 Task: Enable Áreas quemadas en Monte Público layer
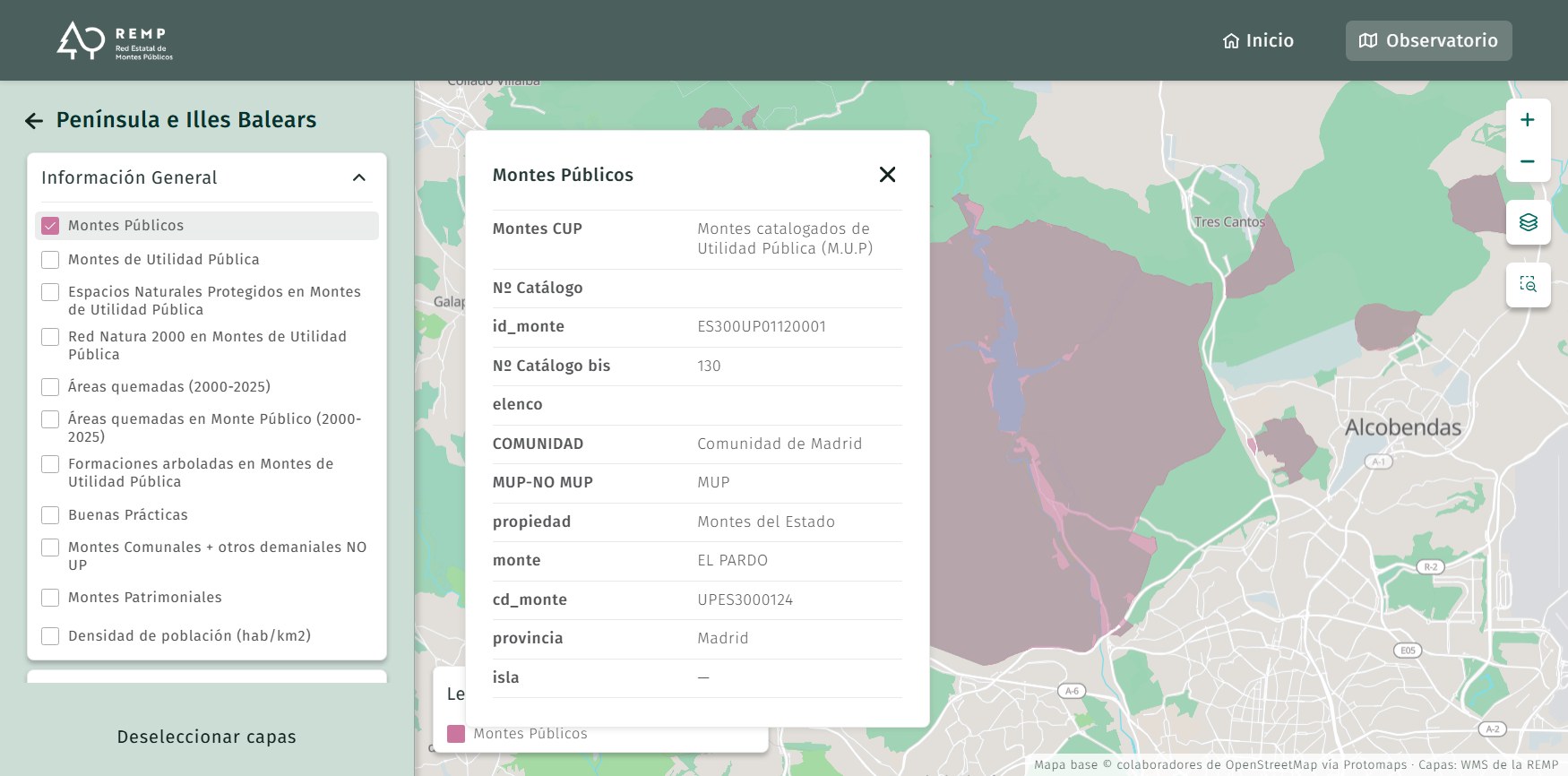[x=50, y=419]
